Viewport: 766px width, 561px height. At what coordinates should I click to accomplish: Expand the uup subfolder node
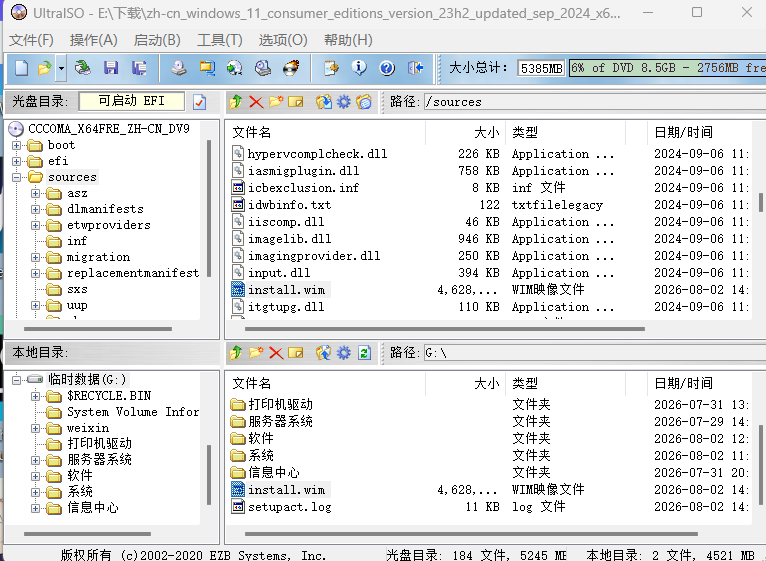36,305
